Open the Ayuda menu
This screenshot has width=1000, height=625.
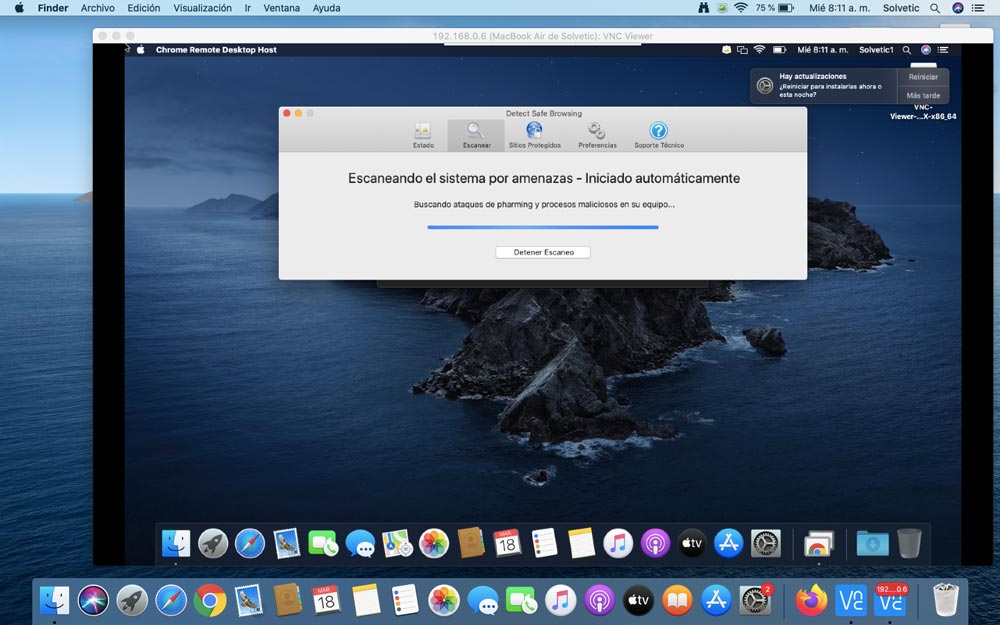tap(327, 8)
